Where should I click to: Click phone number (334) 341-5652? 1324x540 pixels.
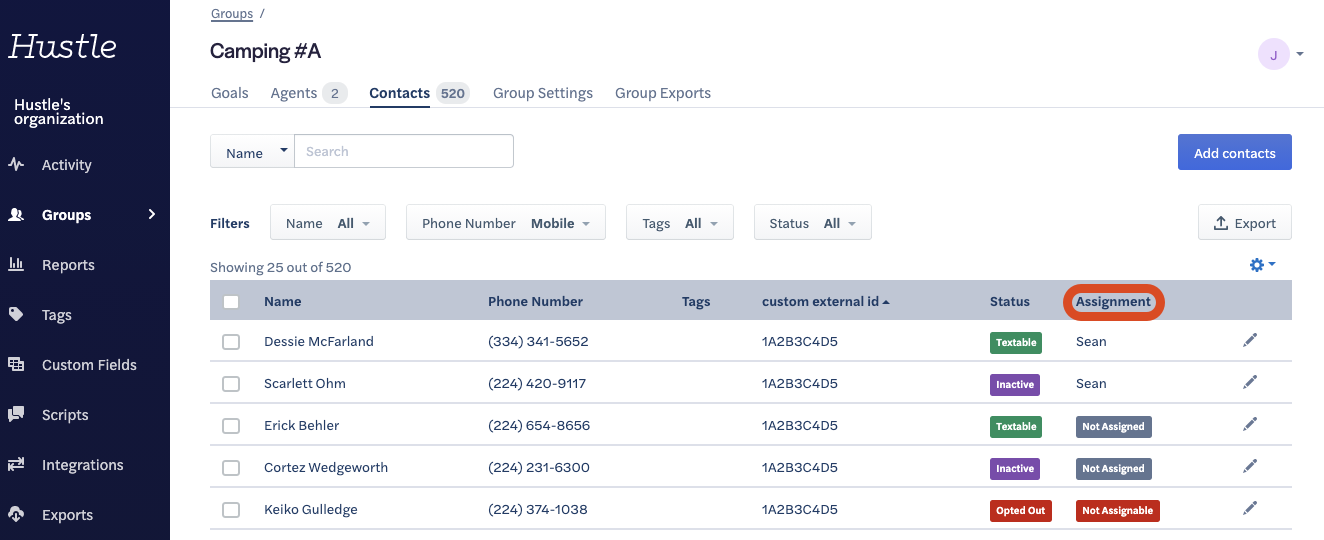(538, 341)
